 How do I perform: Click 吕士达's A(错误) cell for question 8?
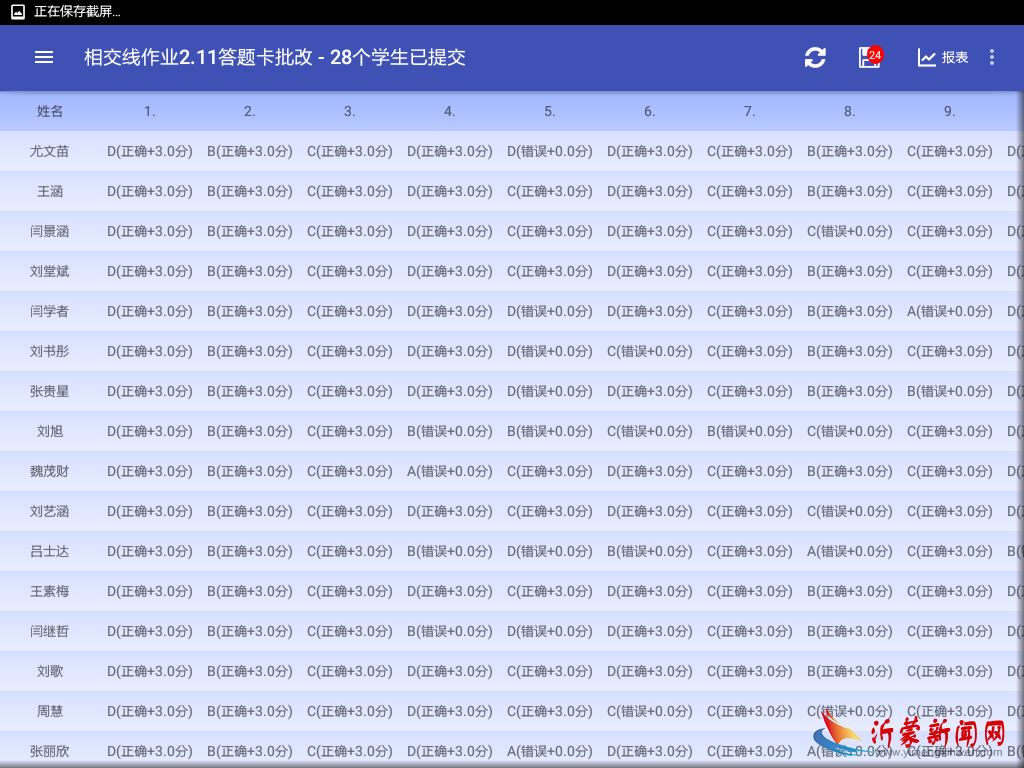(849, 551)
